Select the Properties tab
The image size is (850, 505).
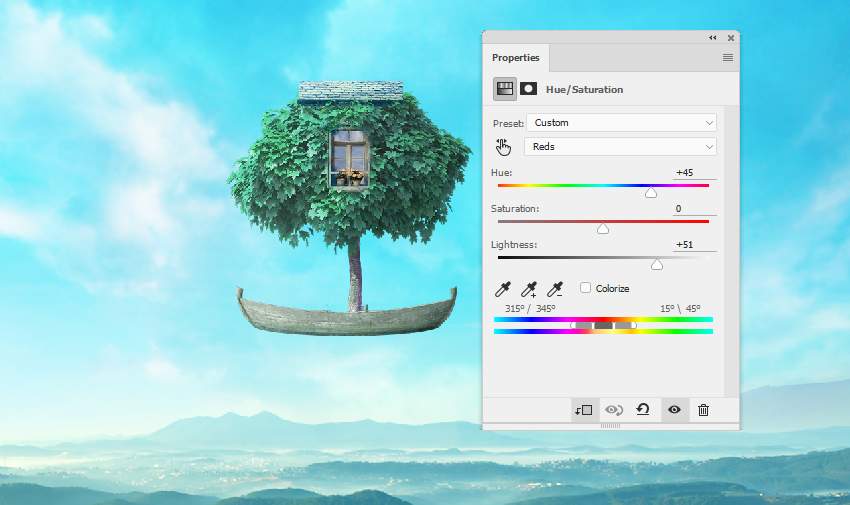pos(516,57)
